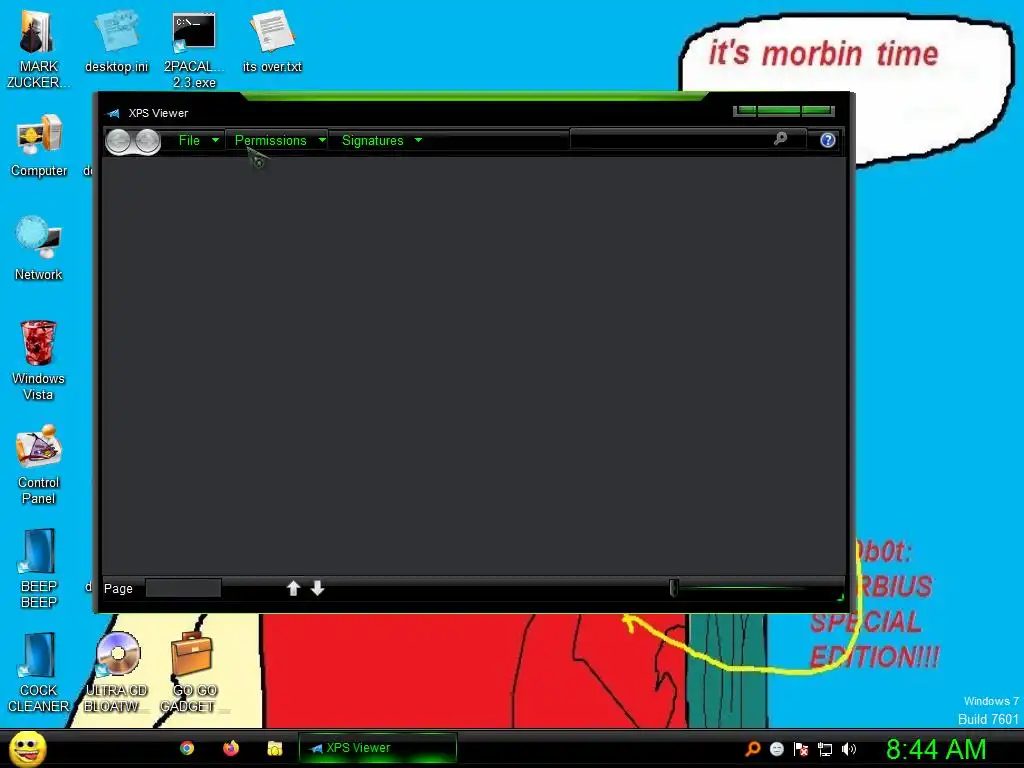The height and width of the screenshot is (768, 1024).
Task: Expand the Permissions dropdown arrow
Action: (x=322, y=140)
